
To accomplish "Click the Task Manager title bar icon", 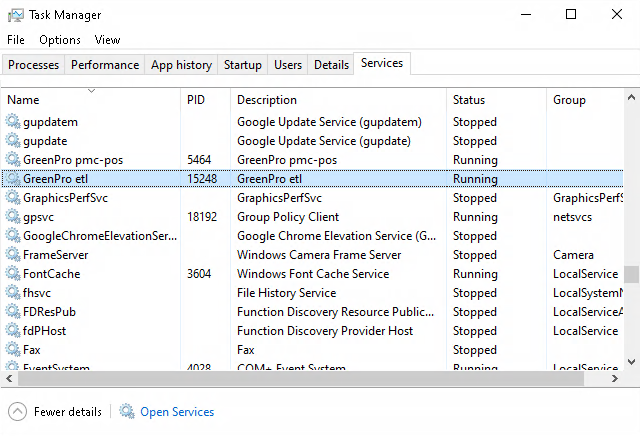I will (x=15, y=15).
